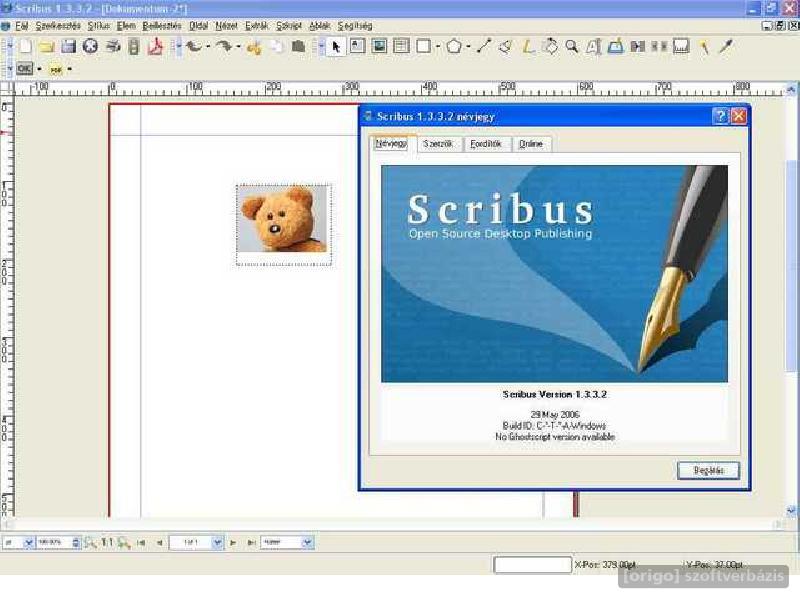Open the Measurements ruler tool

[682, 47]
